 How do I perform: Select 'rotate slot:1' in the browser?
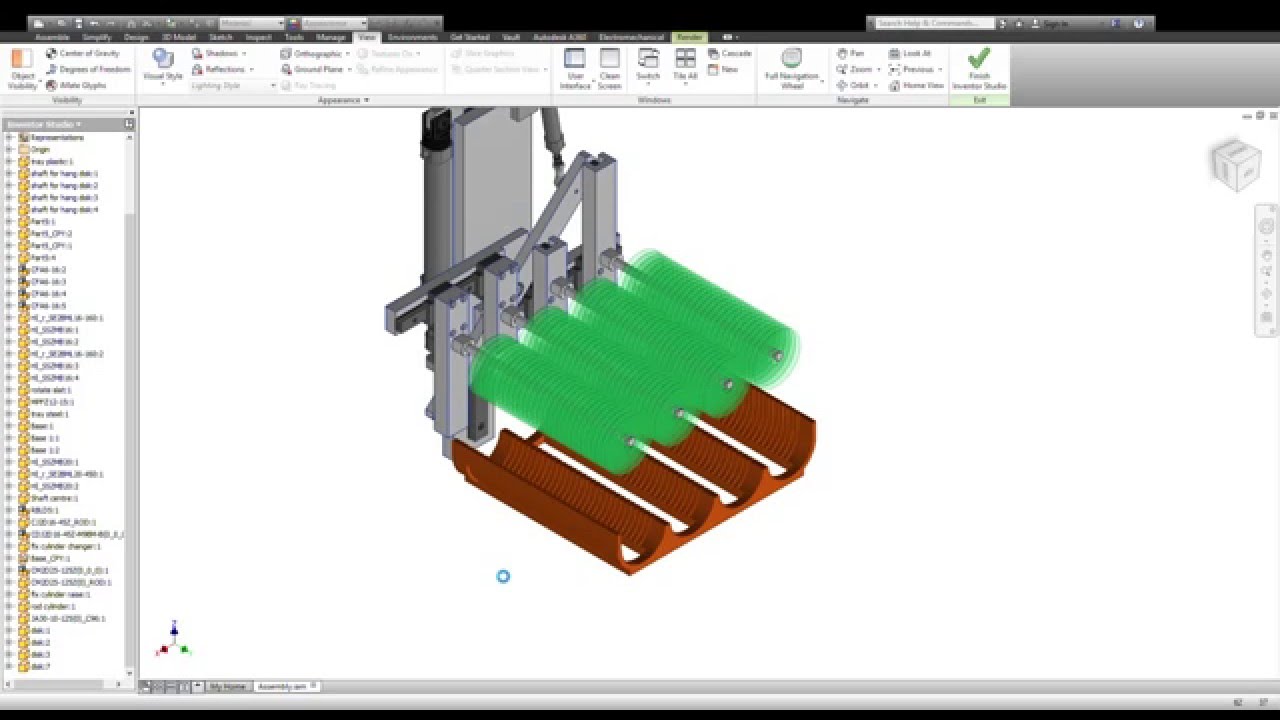click(51, 390)
